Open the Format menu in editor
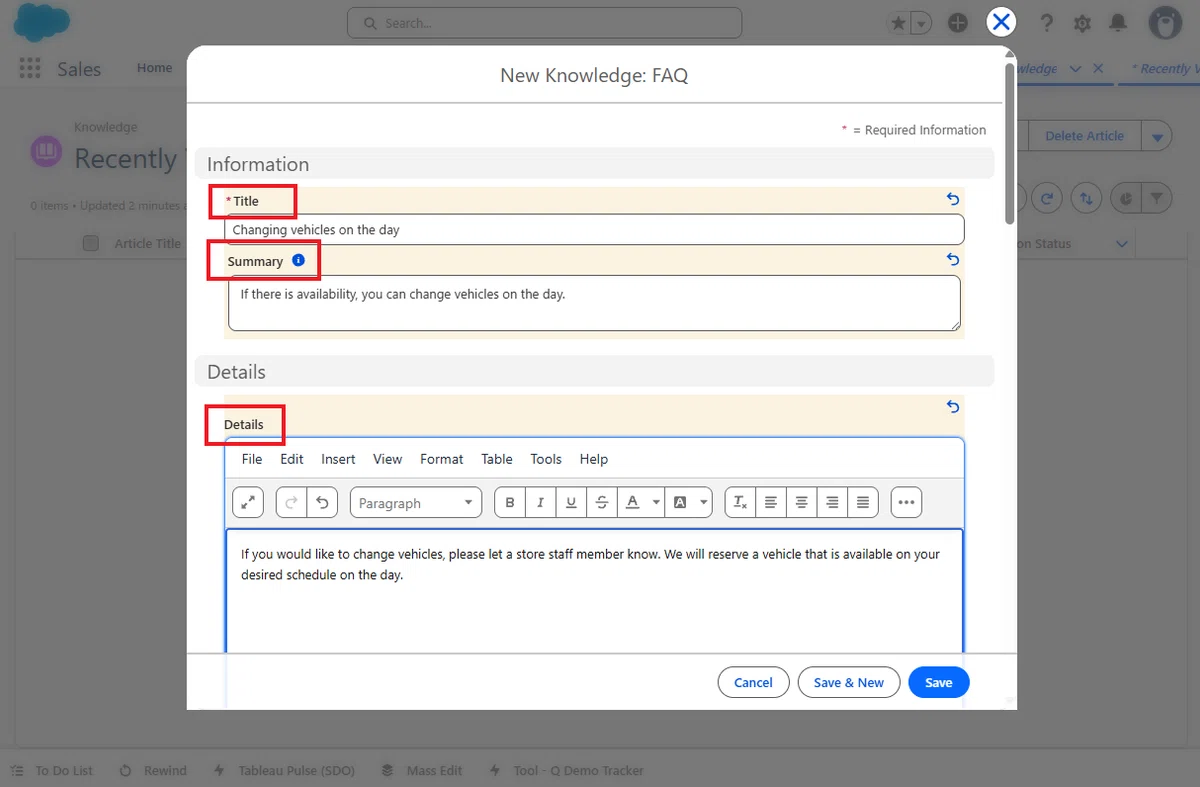This screenshot has width=1200, height=787. (442, 459)
